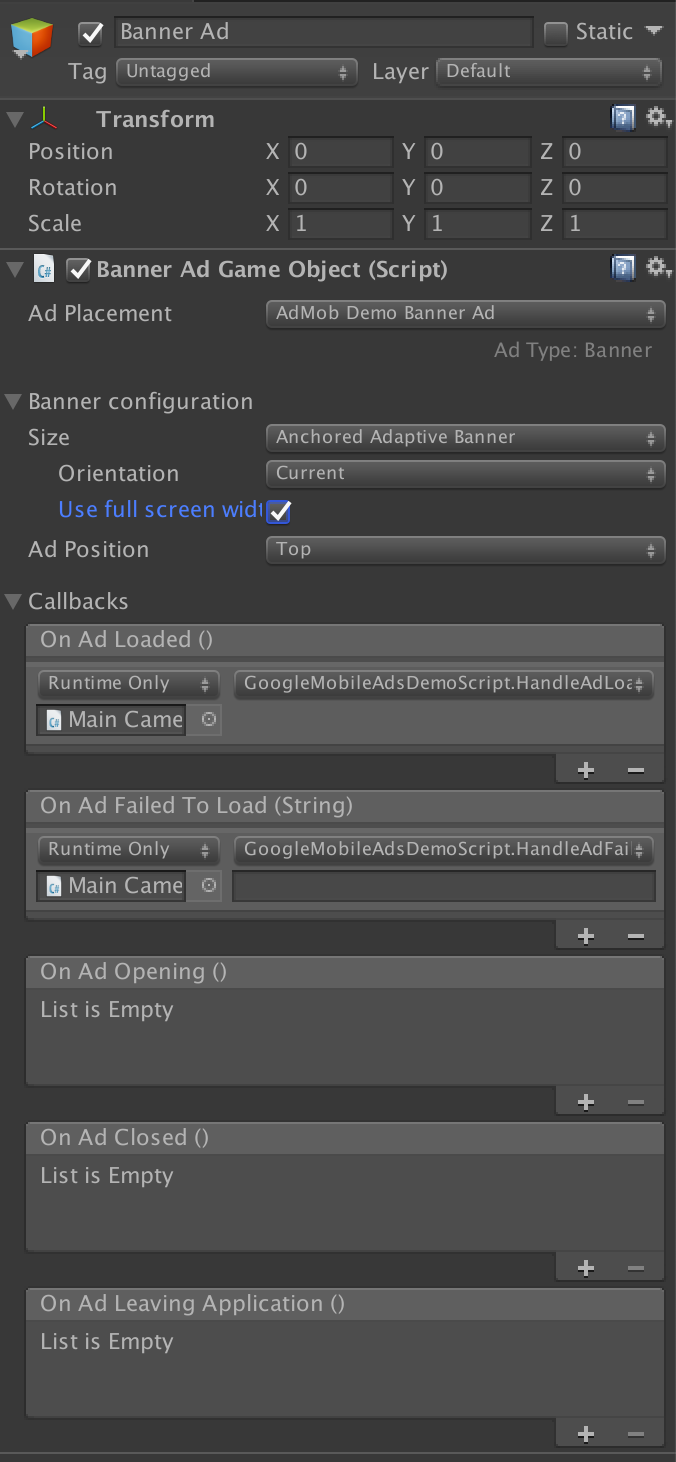Viewport: 676px width, 1462px height.
Task: Click Position Z field
Action: (x=614, y=152)
